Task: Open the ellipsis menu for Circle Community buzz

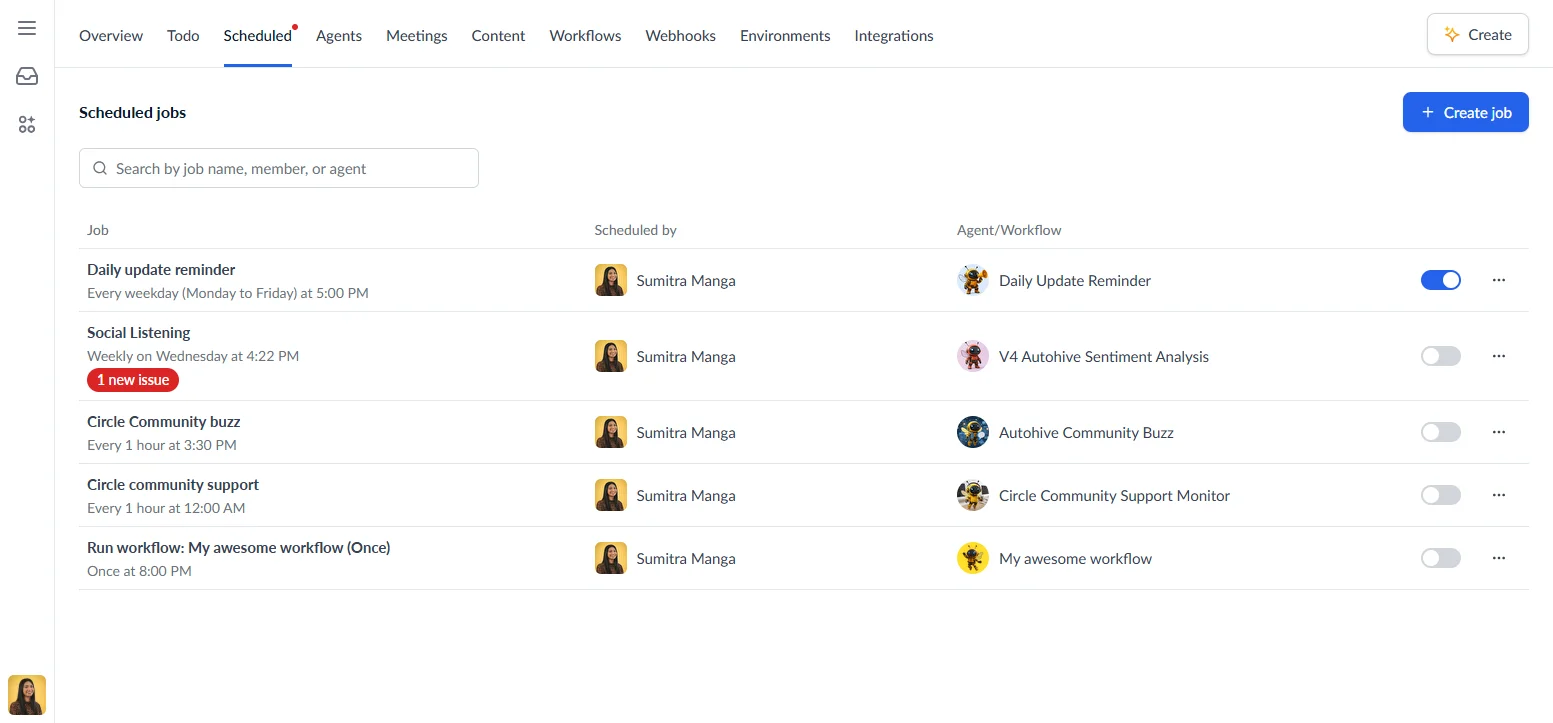Action: point(1498,432)
